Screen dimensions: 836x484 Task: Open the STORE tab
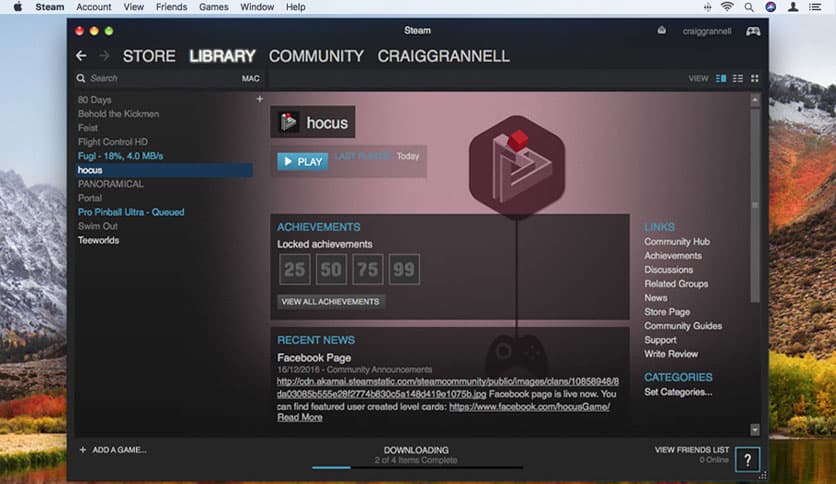pyautogui.click(x=149, y=56)
